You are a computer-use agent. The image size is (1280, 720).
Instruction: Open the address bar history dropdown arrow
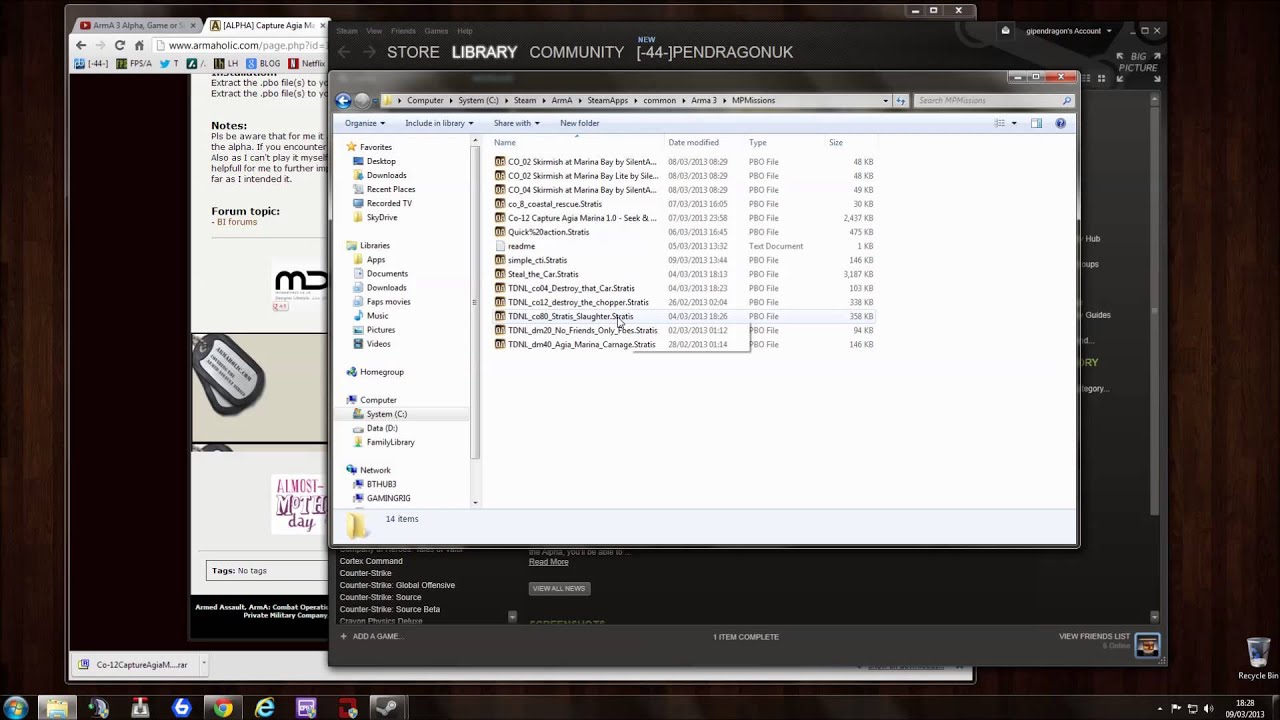click(x=885, y=100)
